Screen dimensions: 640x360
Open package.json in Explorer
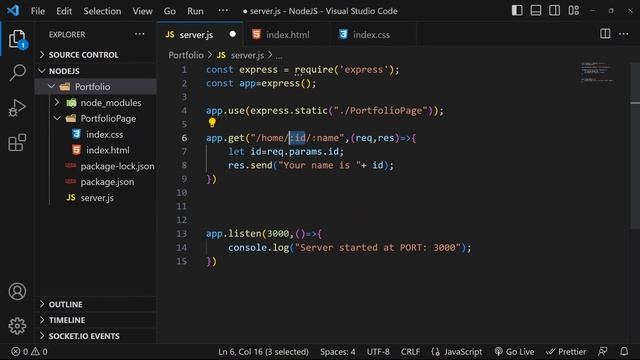96,182
